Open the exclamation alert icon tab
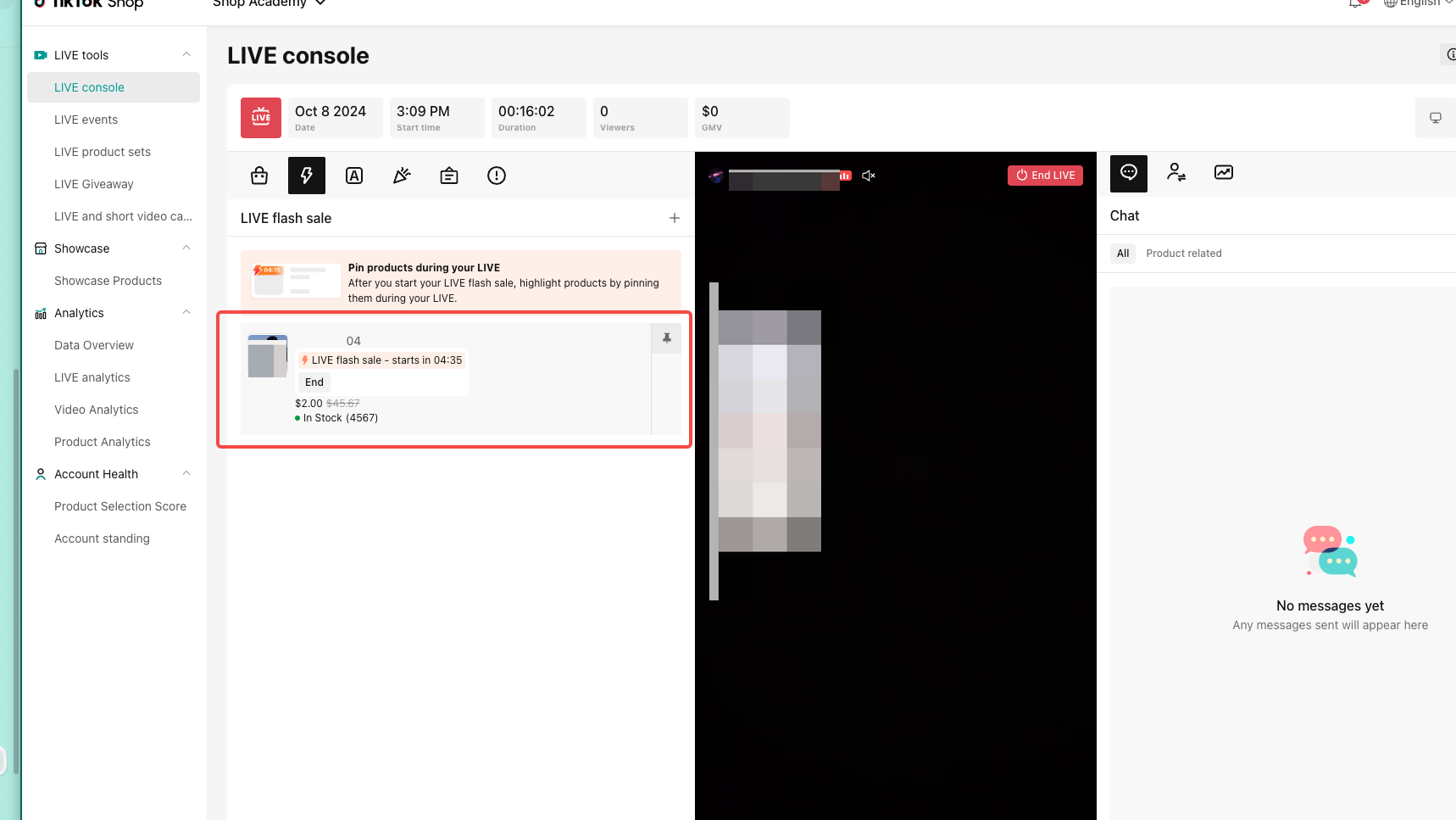The width and height of the screenshot is (1456, 820). click(x=497, y=176)
